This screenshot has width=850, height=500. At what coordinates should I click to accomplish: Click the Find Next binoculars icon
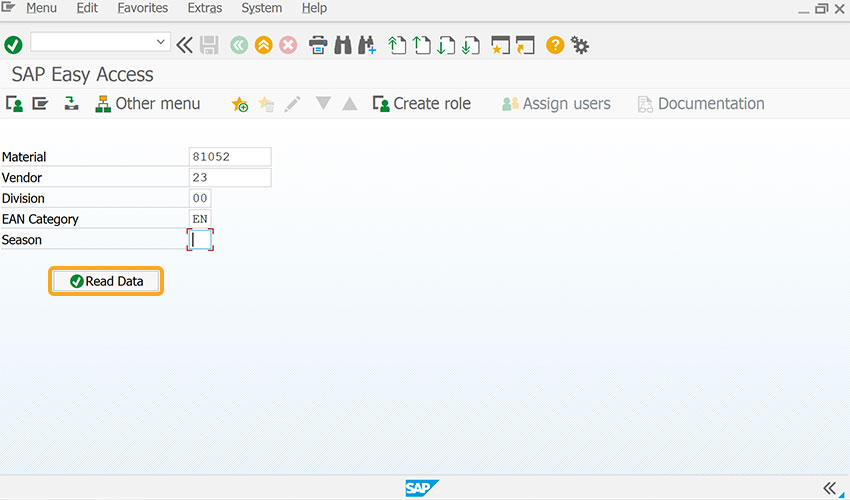367,45
